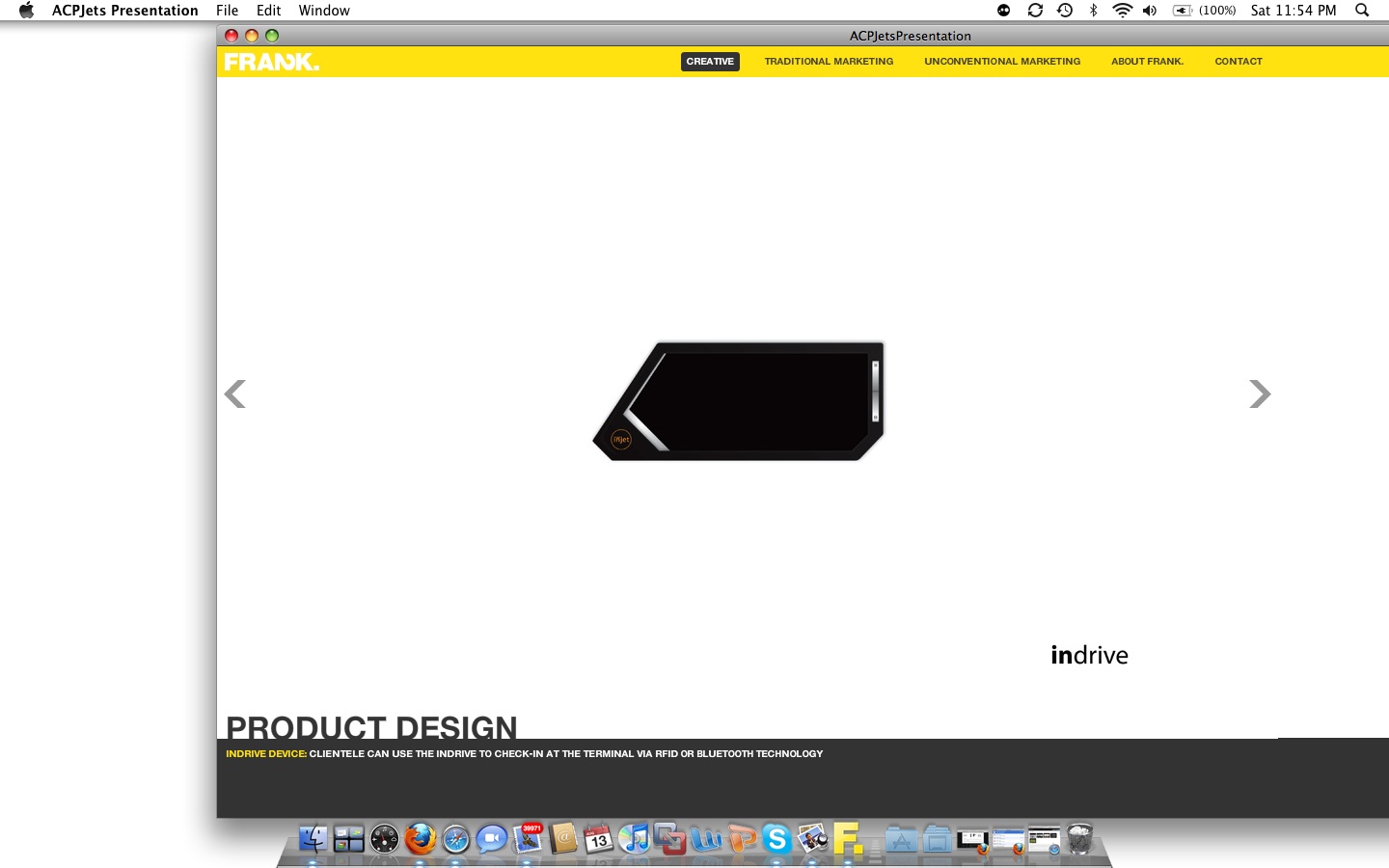This screenshot has width=1389, height=868.
Task: Open the Edit menu
Action: (268, 11)
